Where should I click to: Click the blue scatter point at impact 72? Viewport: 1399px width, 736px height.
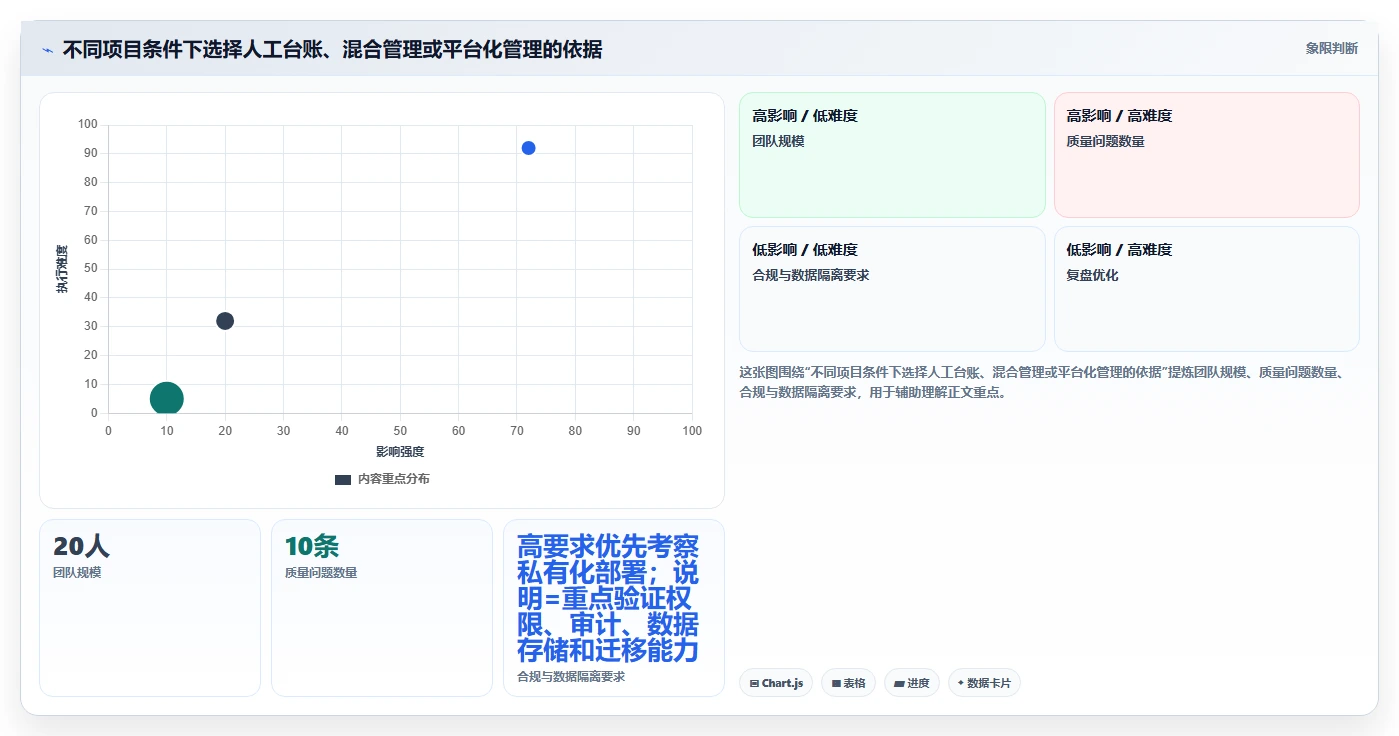(x=528, y=148)
